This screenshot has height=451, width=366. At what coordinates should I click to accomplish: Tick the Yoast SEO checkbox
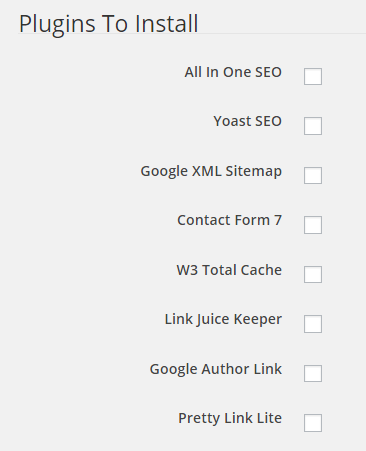click(313, 126)
